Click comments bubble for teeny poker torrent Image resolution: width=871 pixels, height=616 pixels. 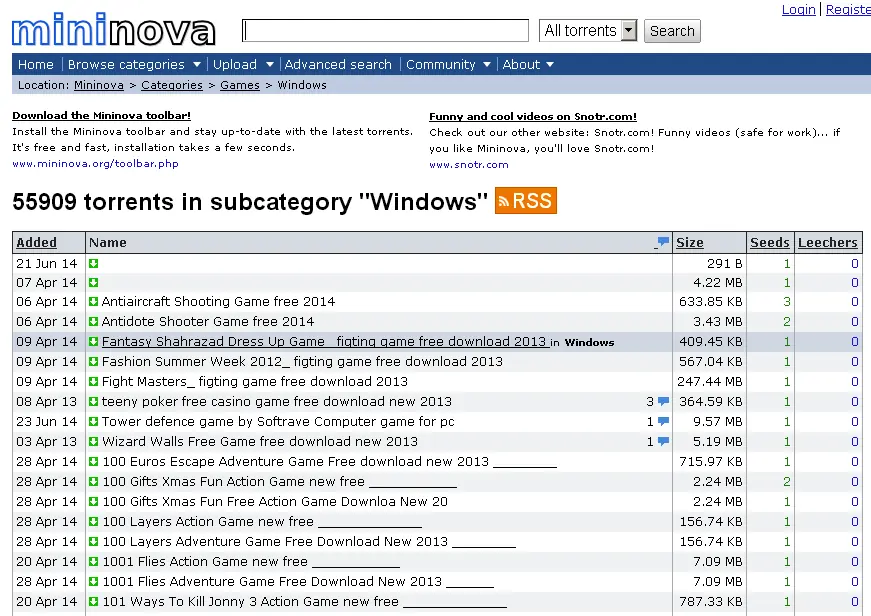tap(663, 402)
